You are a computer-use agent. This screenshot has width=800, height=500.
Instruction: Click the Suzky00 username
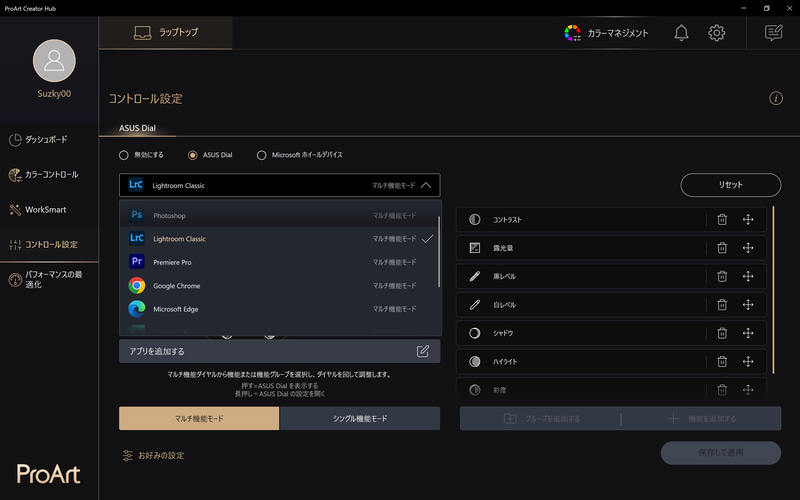pos(54,93)
